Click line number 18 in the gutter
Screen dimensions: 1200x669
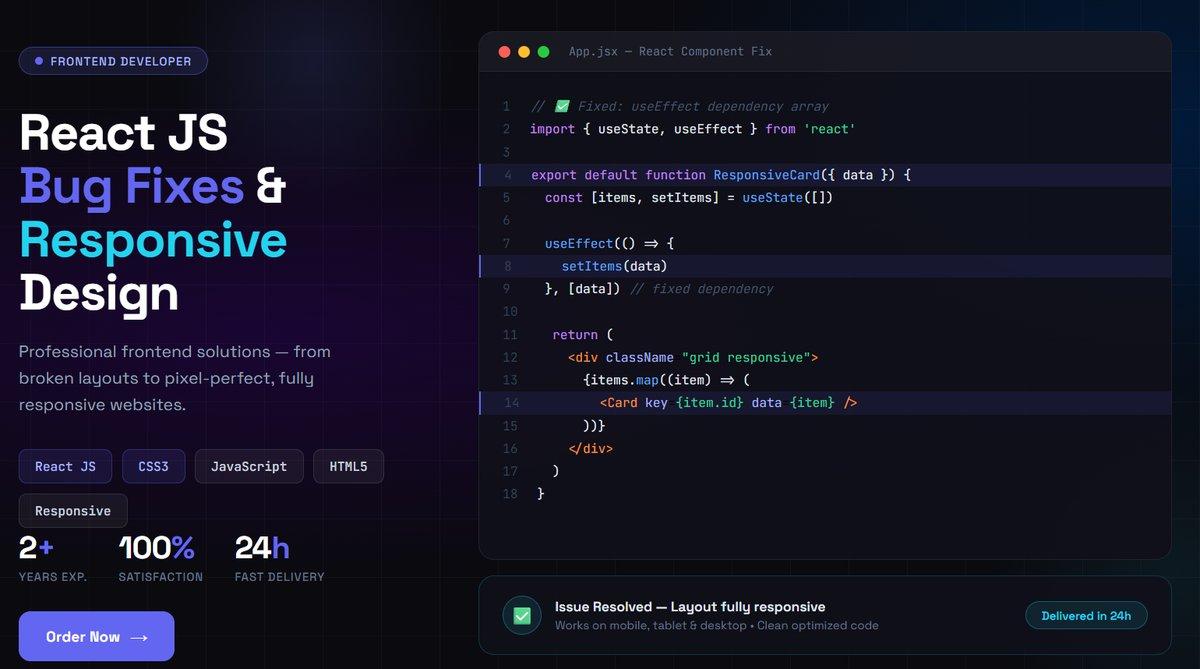click(x=510, y=494)
